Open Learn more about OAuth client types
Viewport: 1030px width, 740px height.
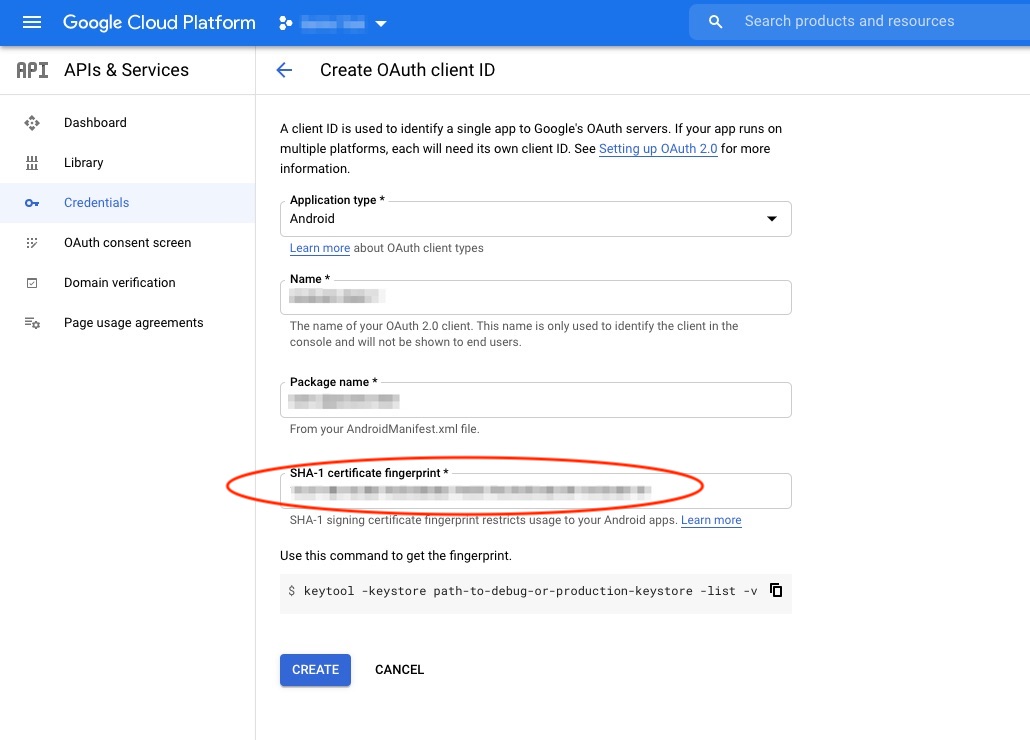pyautogui.click(x=320, y=248)
